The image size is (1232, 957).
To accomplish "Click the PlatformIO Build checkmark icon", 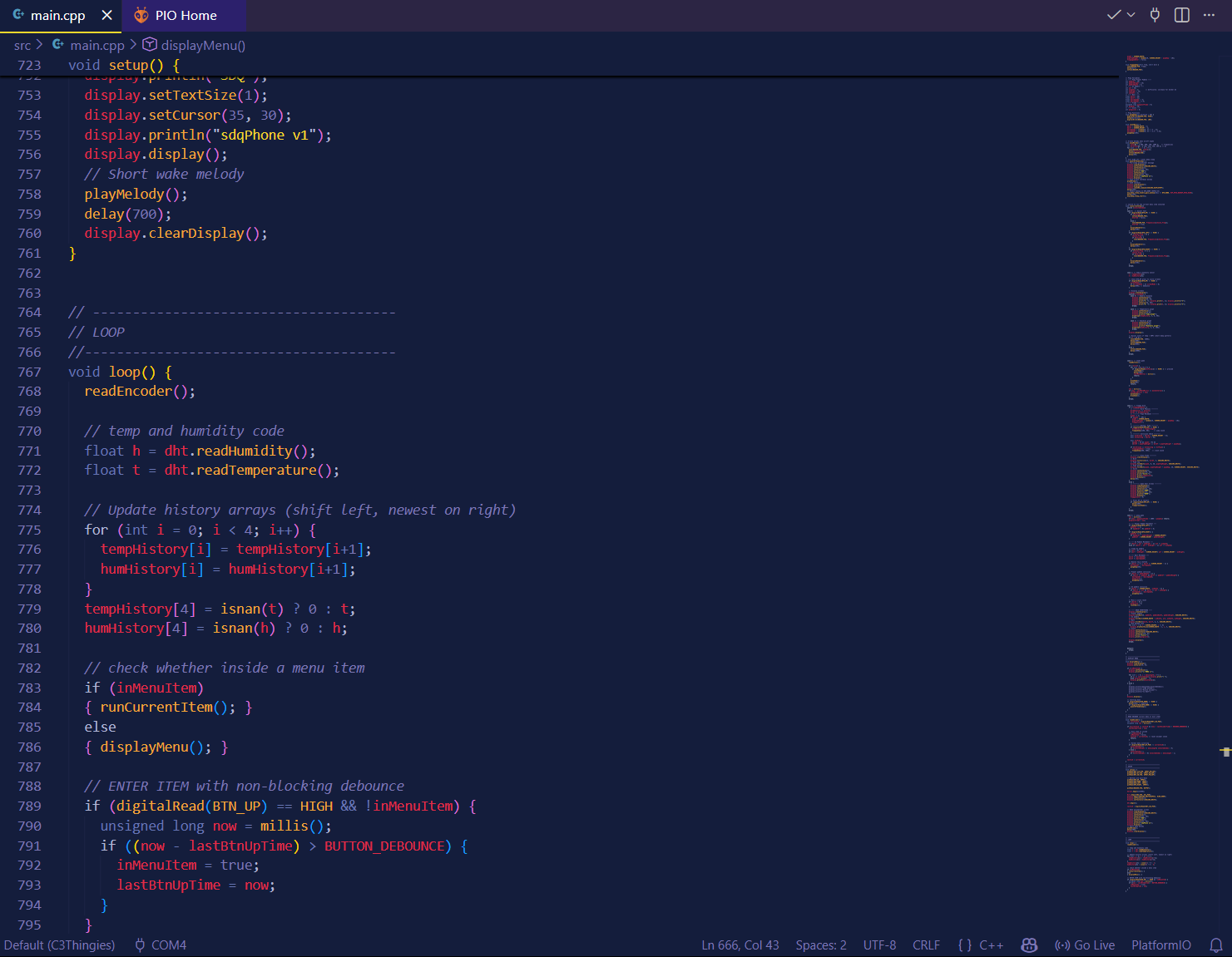I will point(1113,15).
